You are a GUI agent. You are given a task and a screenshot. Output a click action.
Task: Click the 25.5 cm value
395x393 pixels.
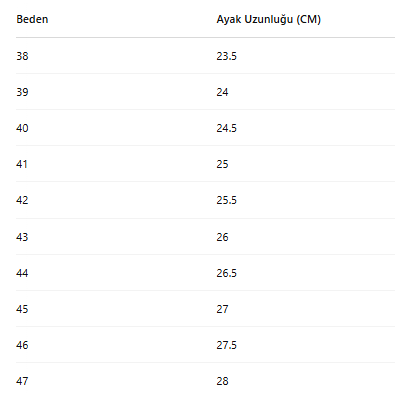[x=227, y=200]
